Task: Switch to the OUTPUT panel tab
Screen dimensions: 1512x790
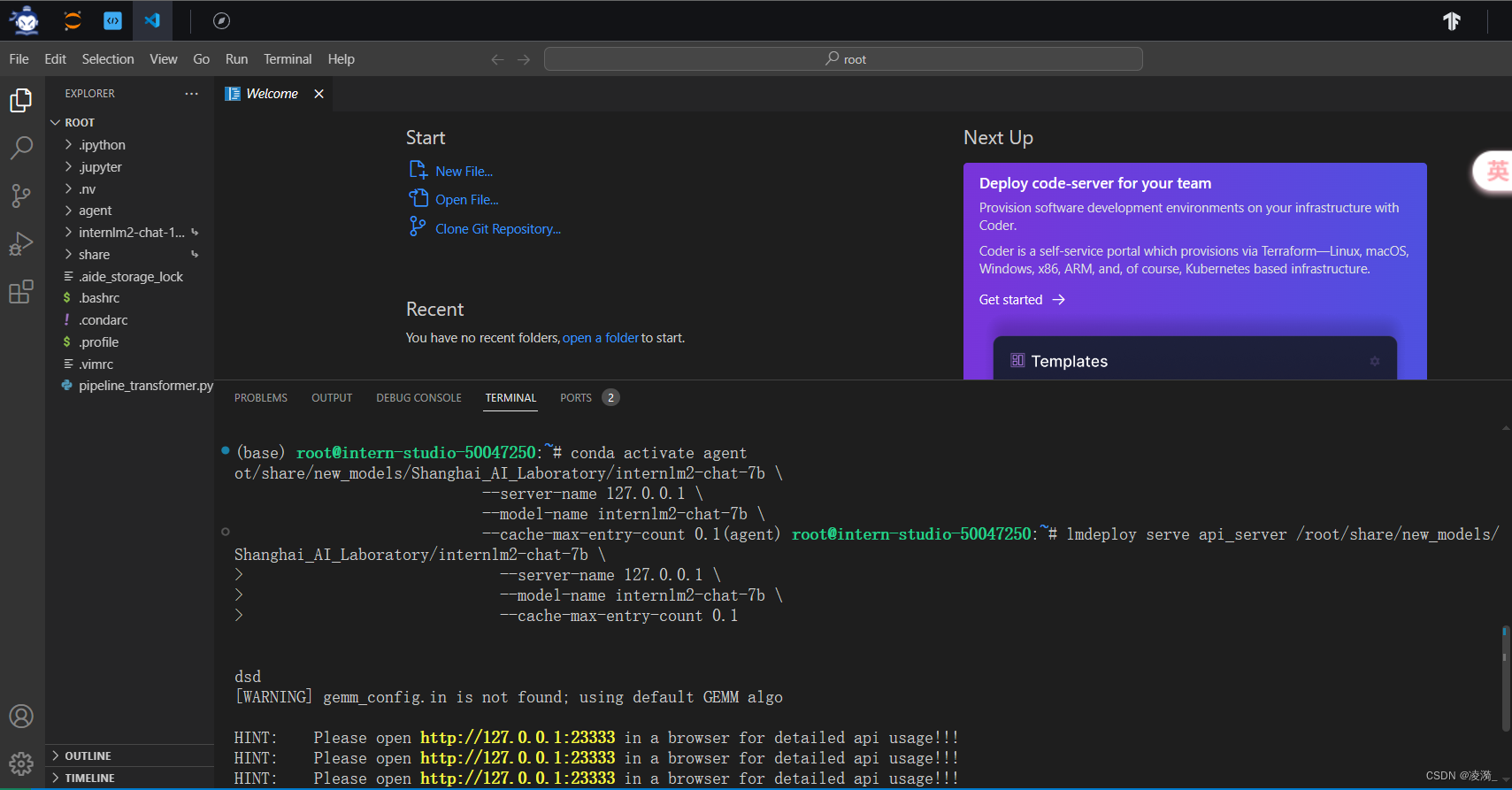Action: pos(332,398)
